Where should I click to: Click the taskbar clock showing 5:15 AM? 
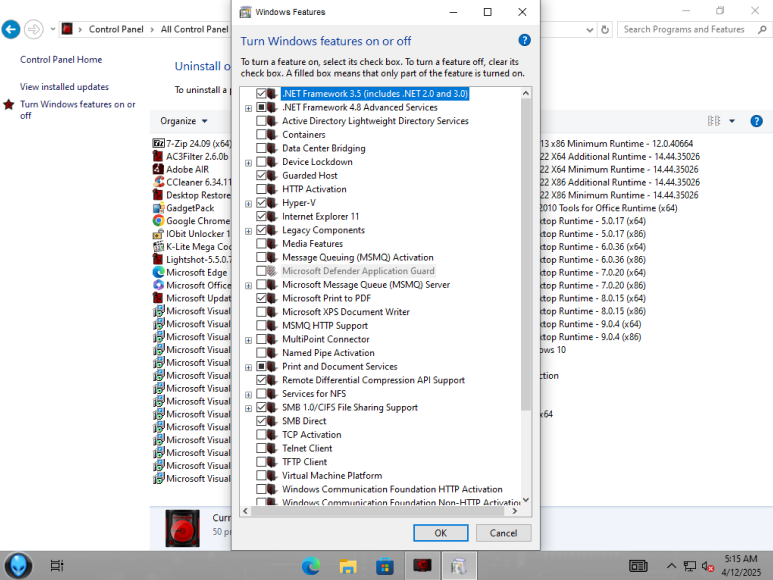[x=741, y=566]
